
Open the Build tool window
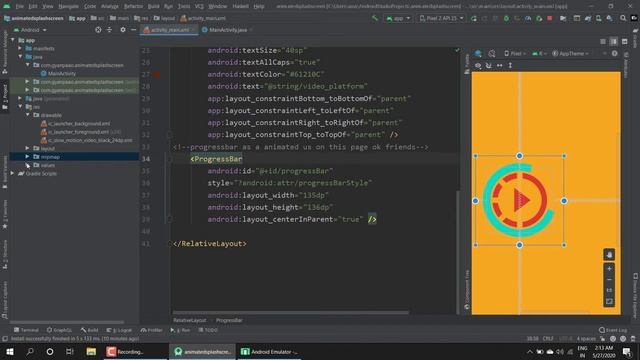[89, 330]
